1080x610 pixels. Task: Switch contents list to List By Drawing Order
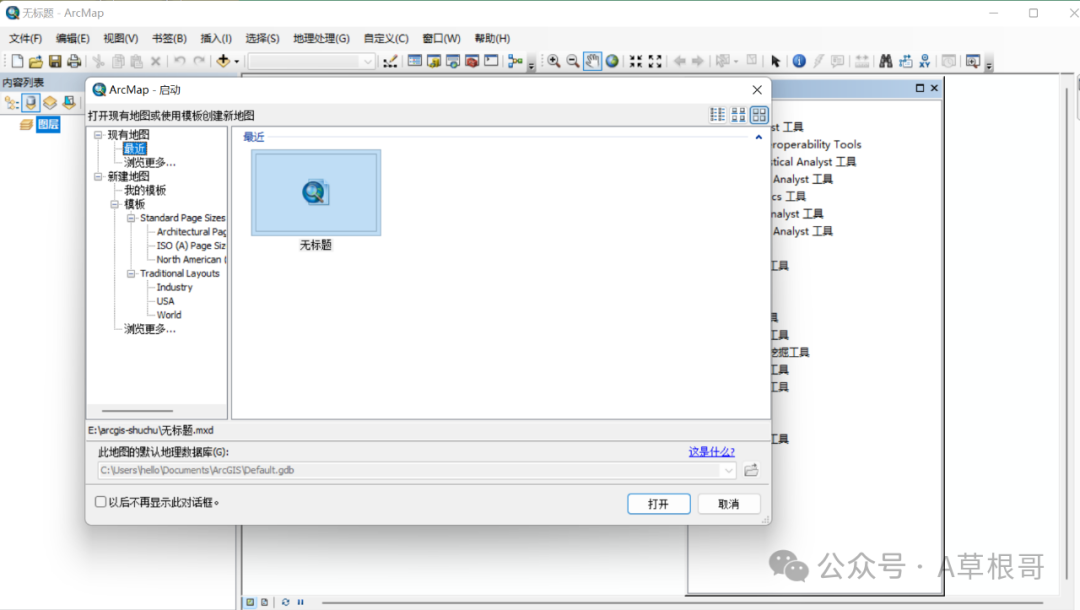tap(12, 103)
